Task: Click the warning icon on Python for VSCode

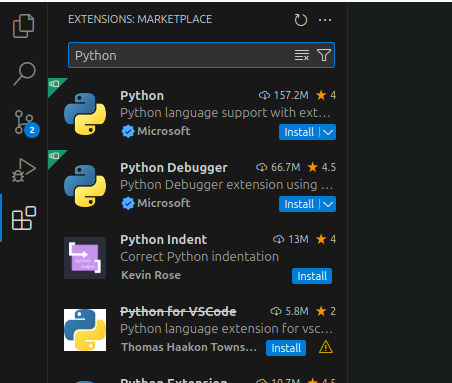Action: click(326, 348)
